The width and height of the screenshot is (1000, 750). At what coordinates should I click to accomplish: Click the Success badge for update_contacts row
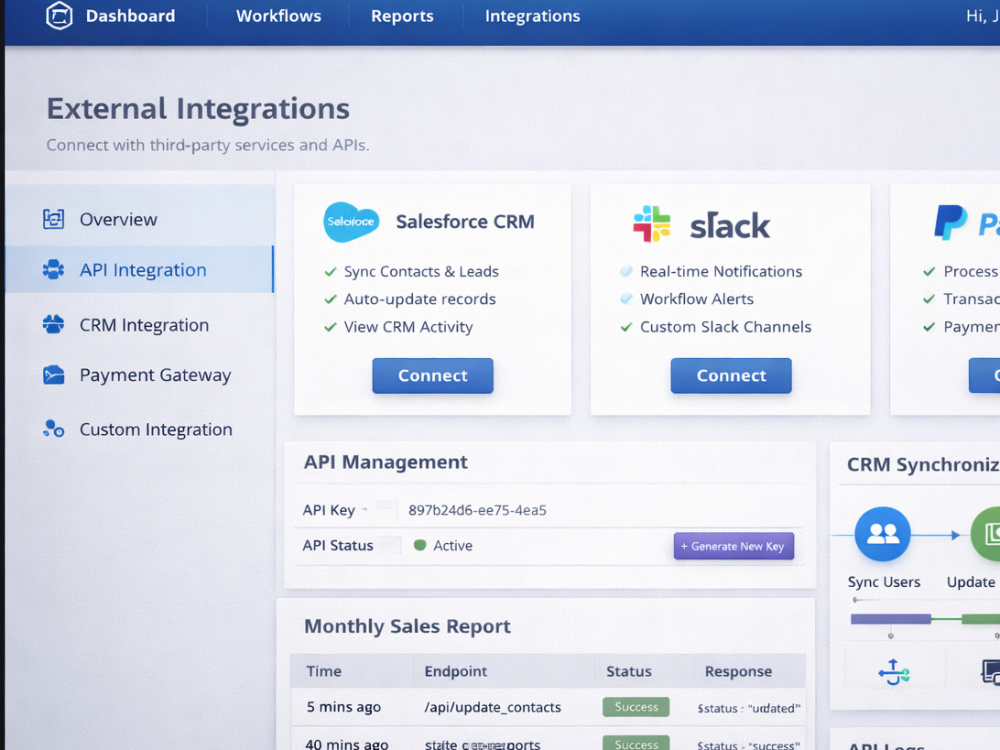[636, 707]
